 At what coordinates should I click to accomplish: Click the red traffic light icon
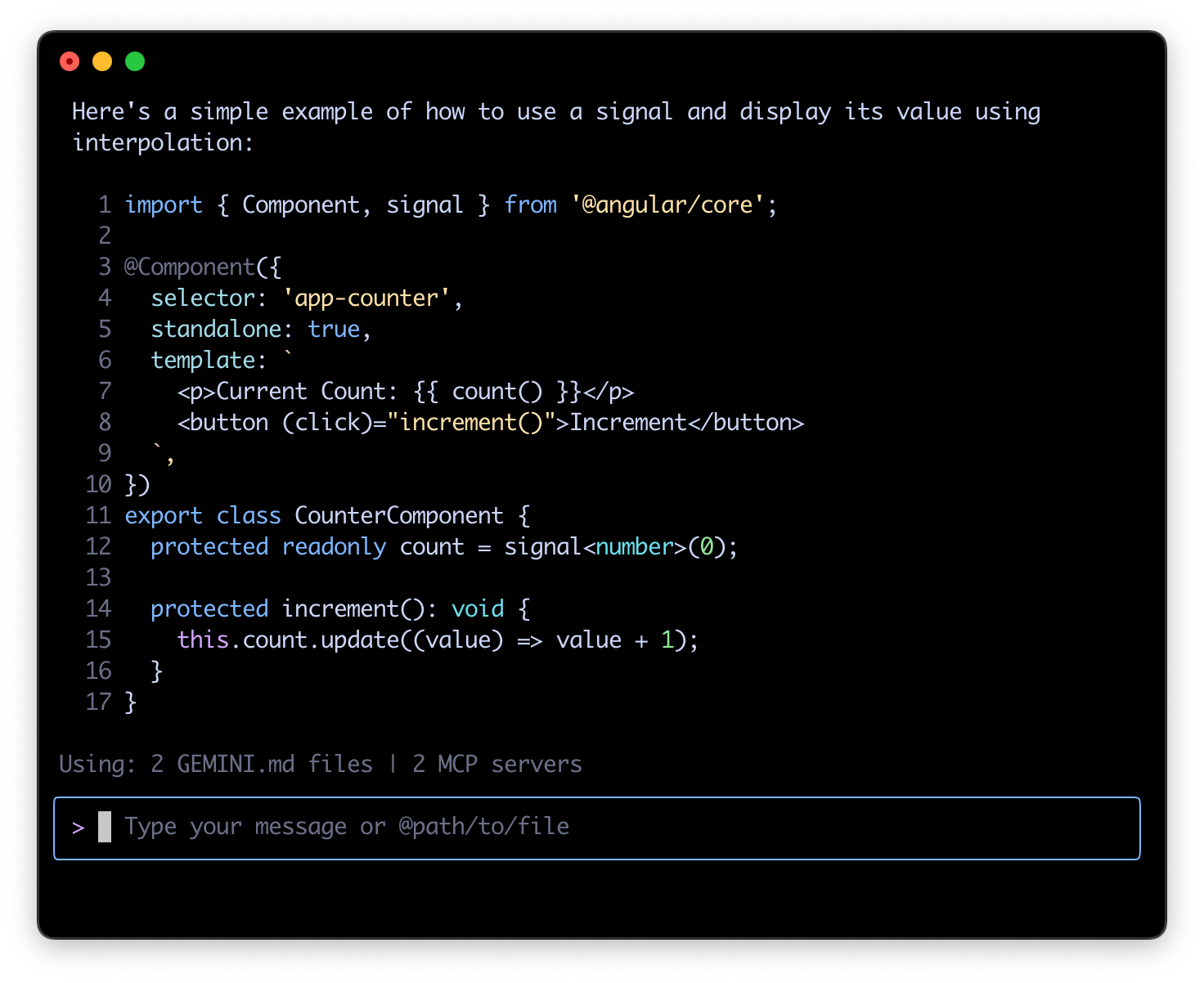click(x=70, y=61)
